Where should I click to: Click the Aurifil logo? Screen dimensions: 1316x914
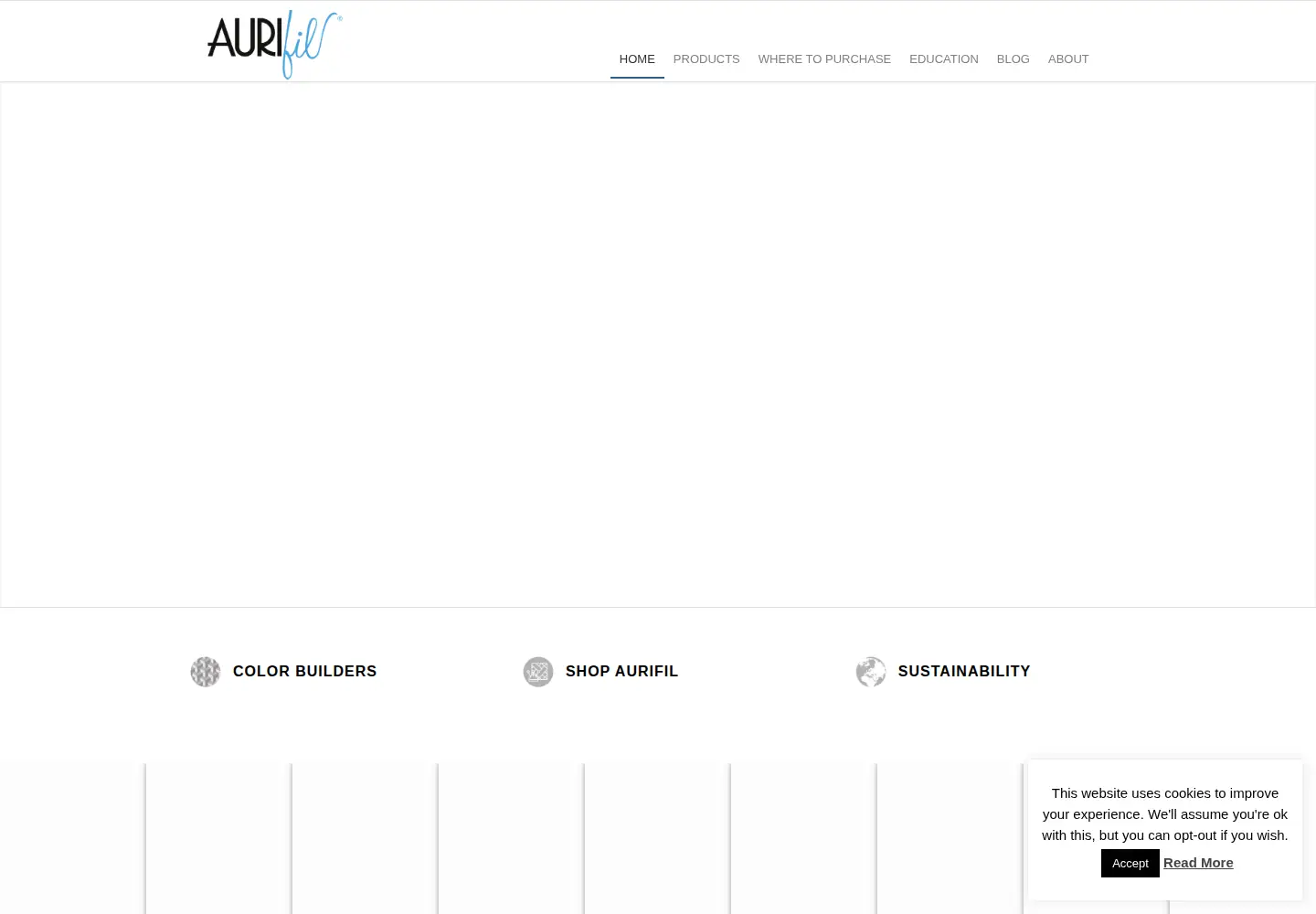[275, 44]
